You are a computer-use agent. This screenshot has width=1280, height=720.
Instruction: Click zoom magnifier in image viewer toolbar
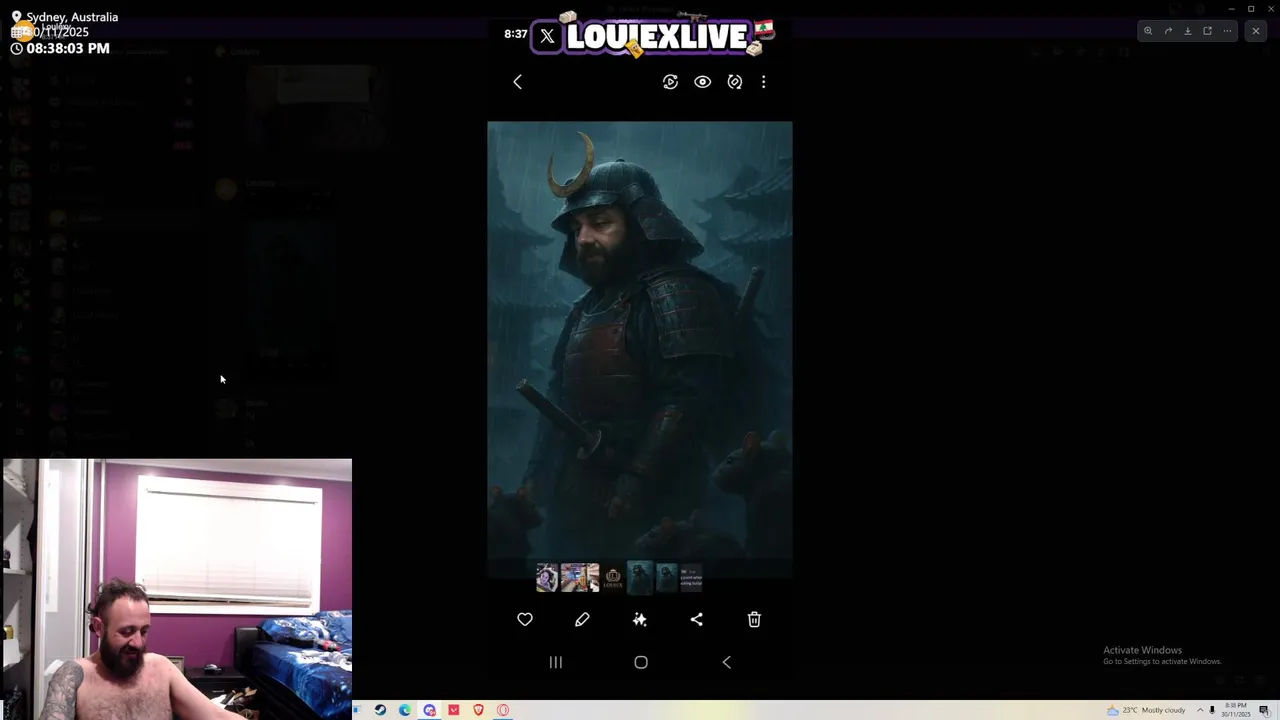pos(1148,31)
